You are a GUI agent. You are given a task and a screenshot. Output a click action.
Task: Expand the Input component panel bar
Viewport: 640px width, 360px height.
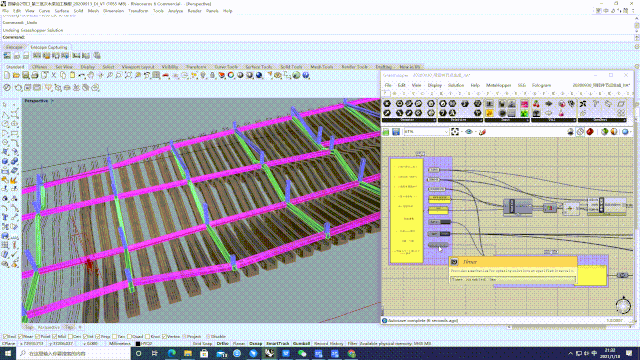pyautogui.click(x=507, y=120)
